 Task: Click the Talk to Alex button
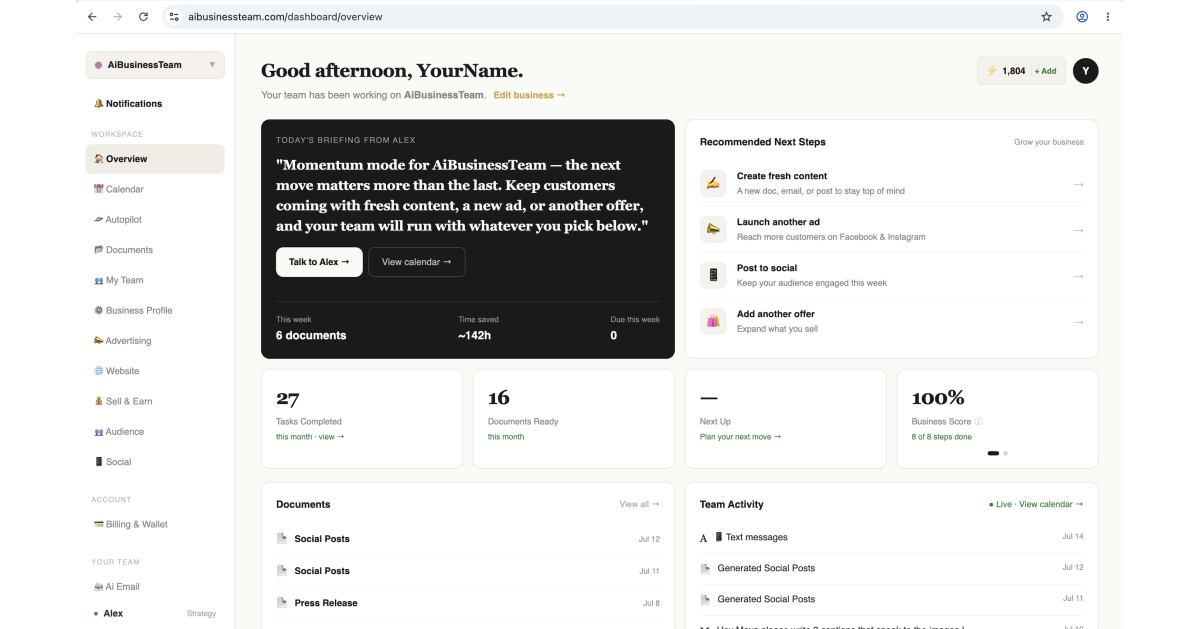coord(319,262)
